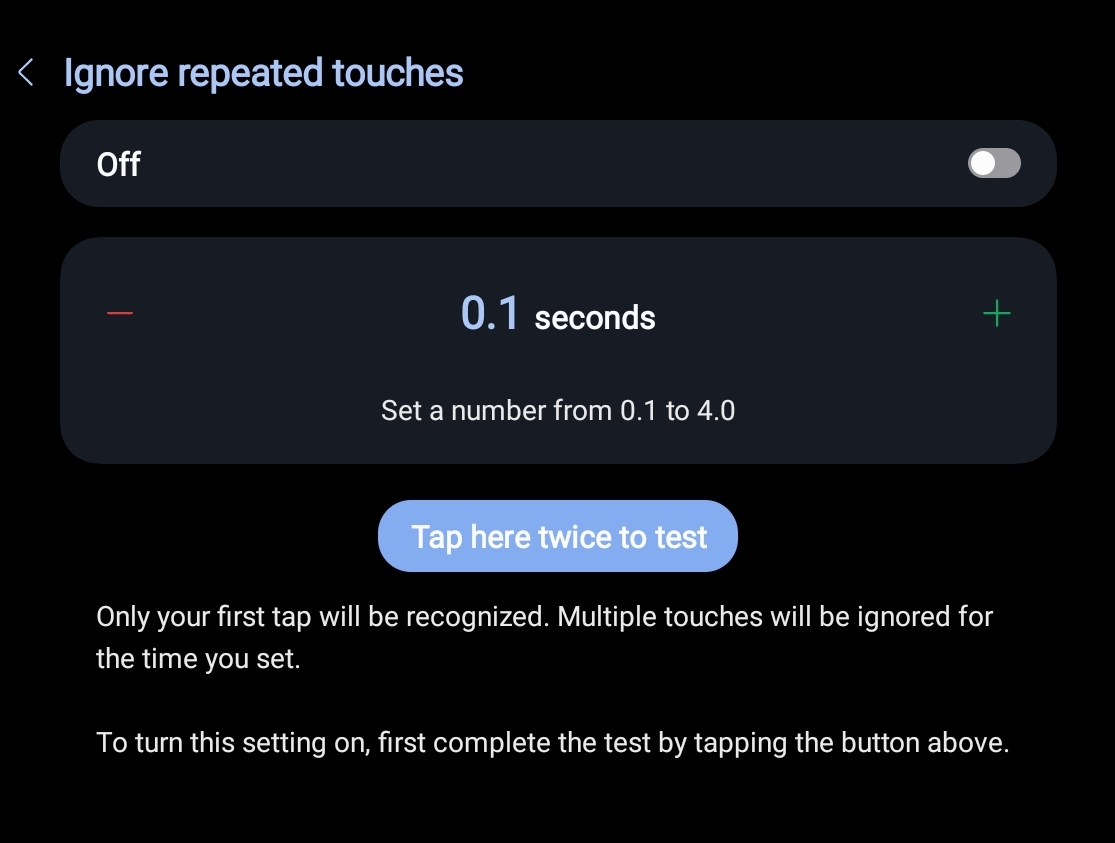The image size is (1115, 843).
Task: Tap the minus symbol on the duration card
Action: click(118, 313)
